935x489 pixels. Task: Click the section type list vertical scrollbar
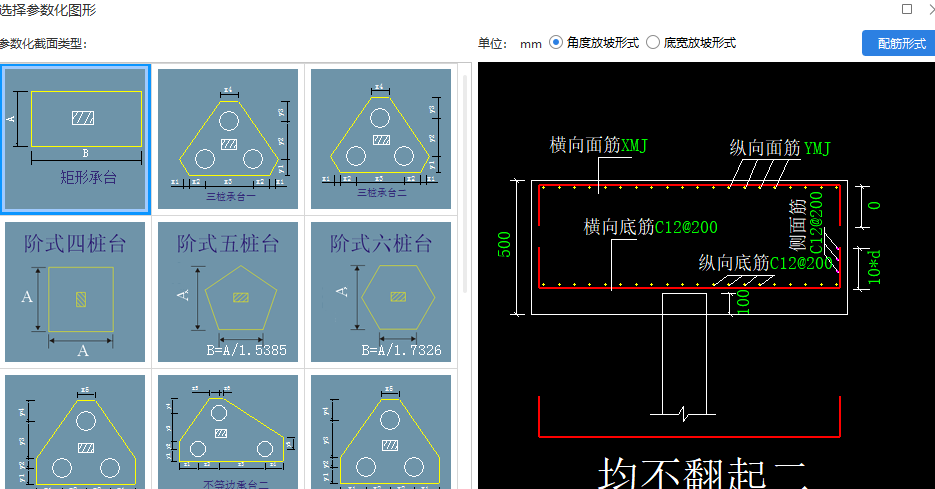coord(465,183)
